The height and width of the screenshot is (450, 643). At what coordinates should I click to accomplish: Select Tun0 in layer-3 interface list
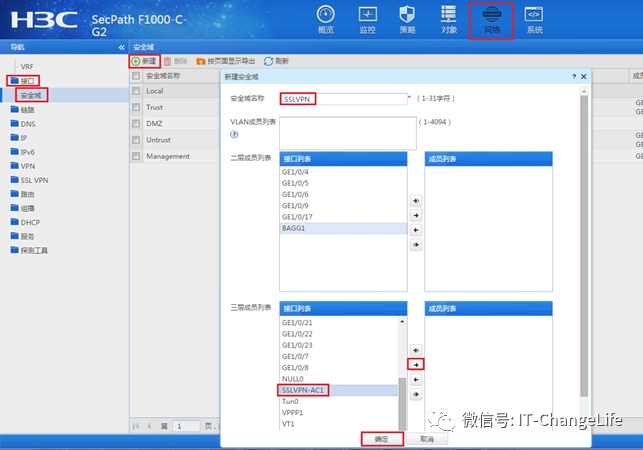339,401
